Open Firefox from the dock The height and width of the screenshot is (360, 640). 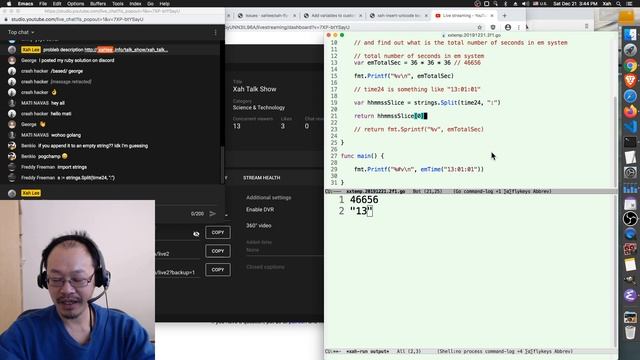tap(630, 111)
